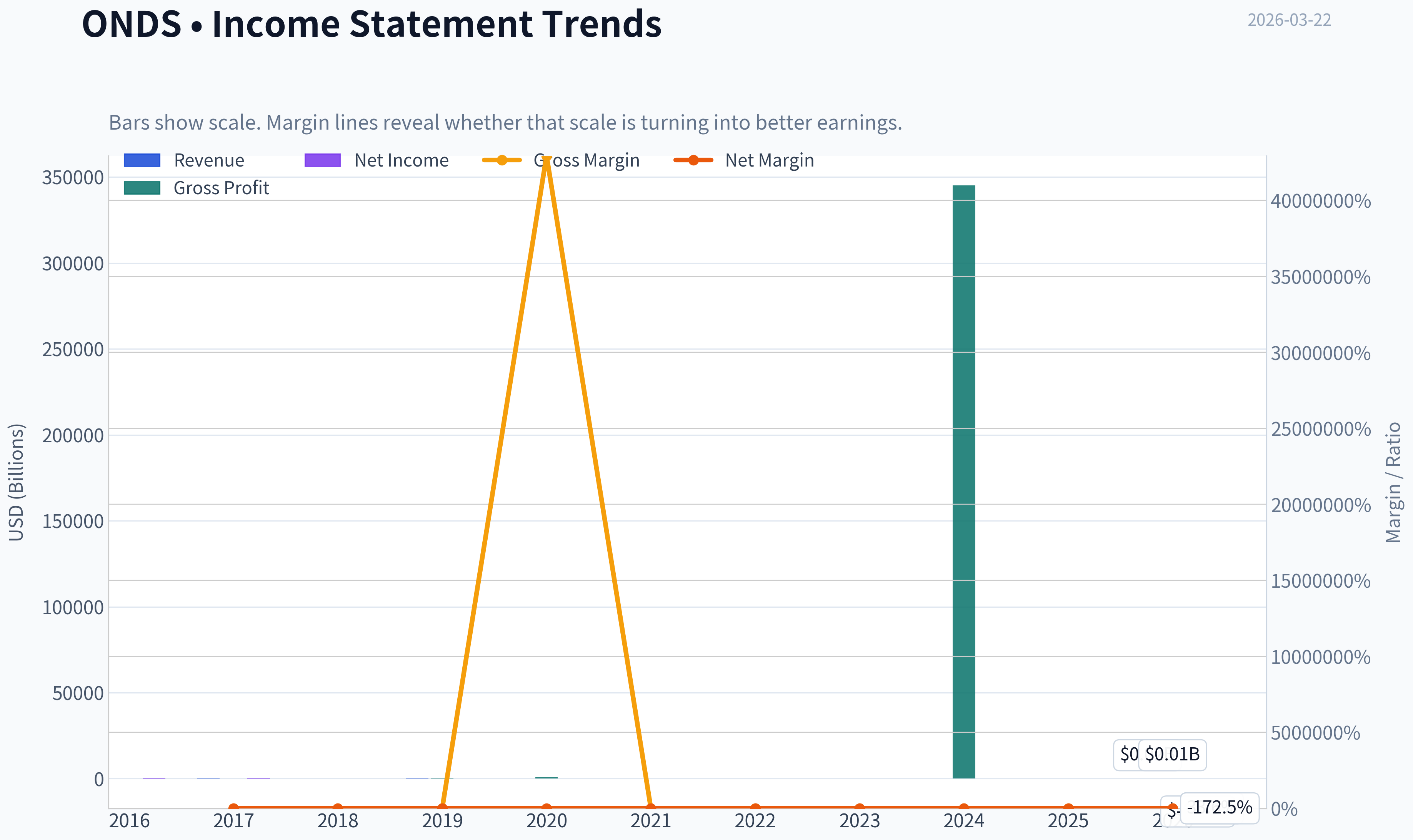Click the 20000000% right axis label
The image size is (1413, 840).
(x=1321, y=505)
